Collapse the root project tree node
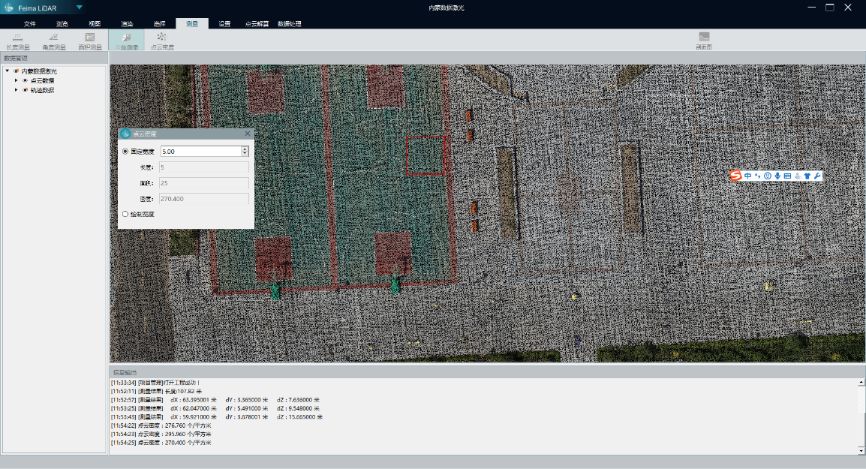Screen dimensions: 866x469 [x=7, y=71]
